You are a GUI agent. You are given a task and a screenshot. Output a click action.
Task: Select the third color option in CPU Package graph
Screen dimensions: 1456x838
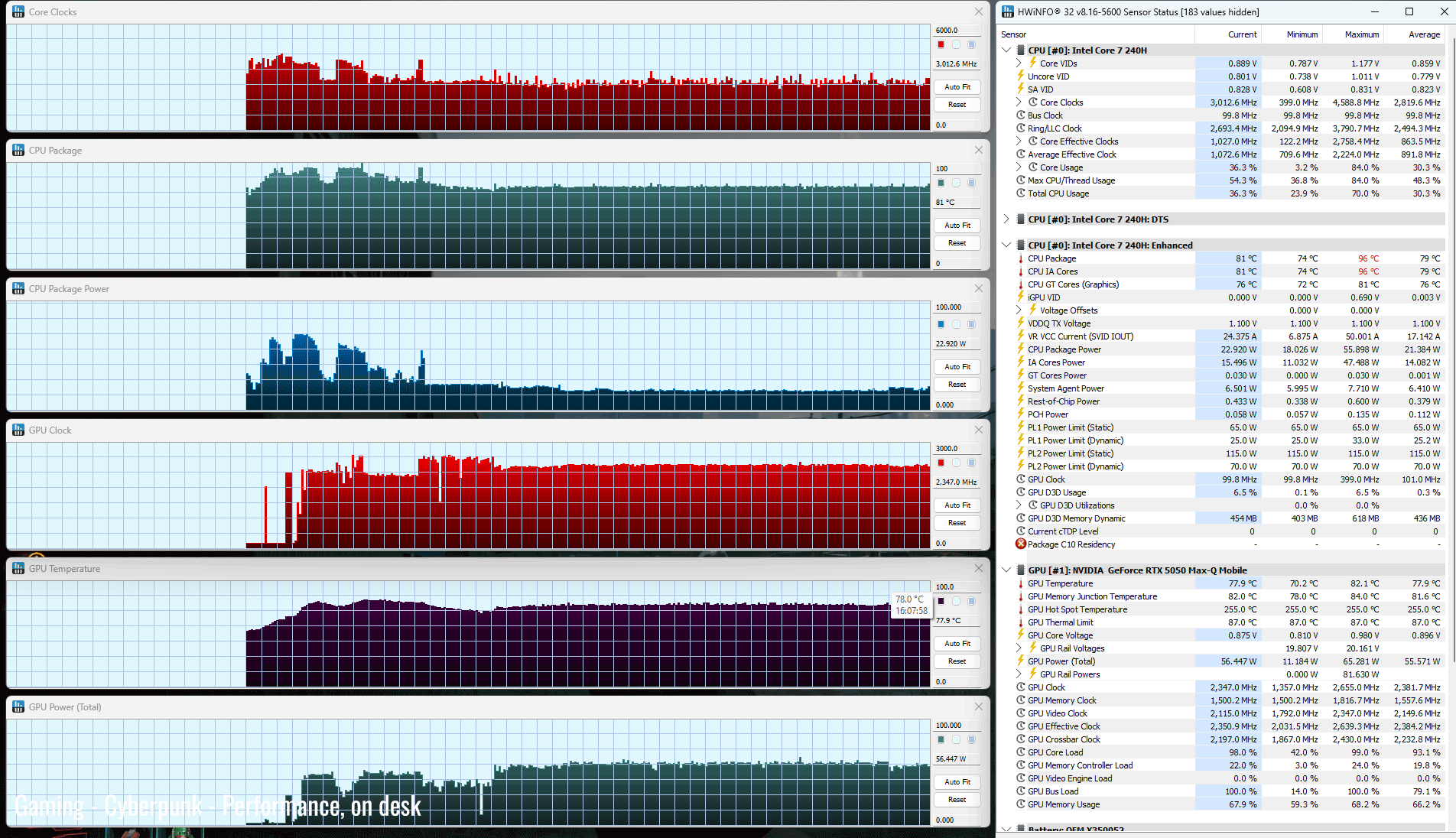[x=971, y=183]
